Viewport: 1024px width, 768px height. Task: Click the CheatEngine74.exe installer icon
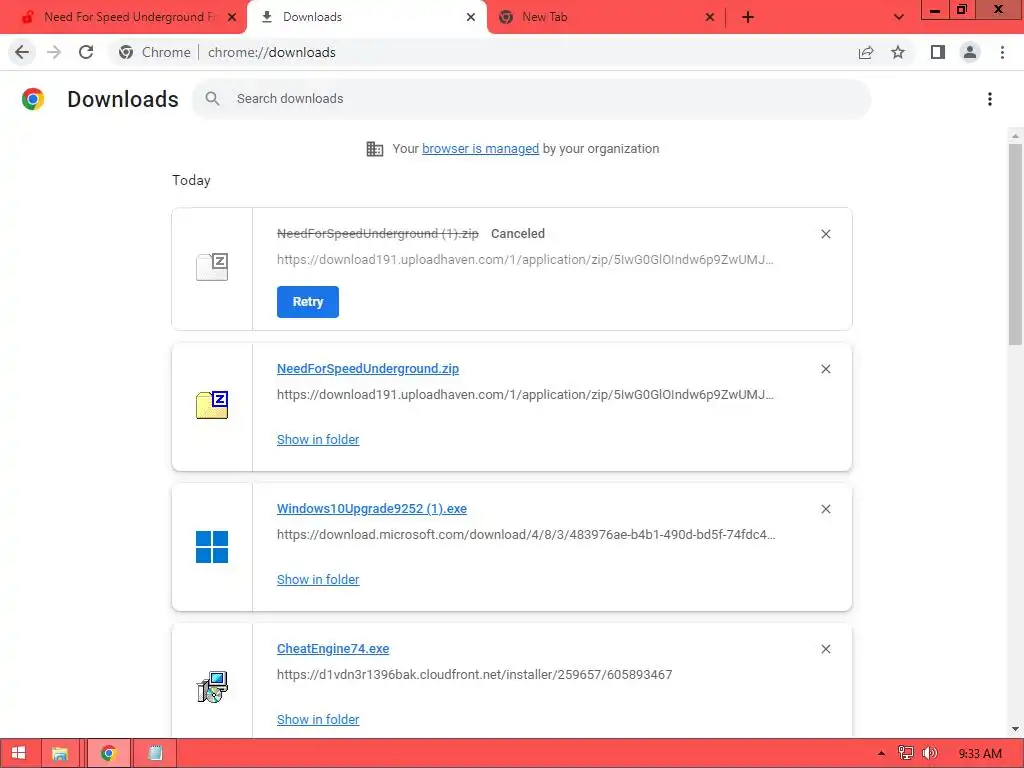coord(212,687)
